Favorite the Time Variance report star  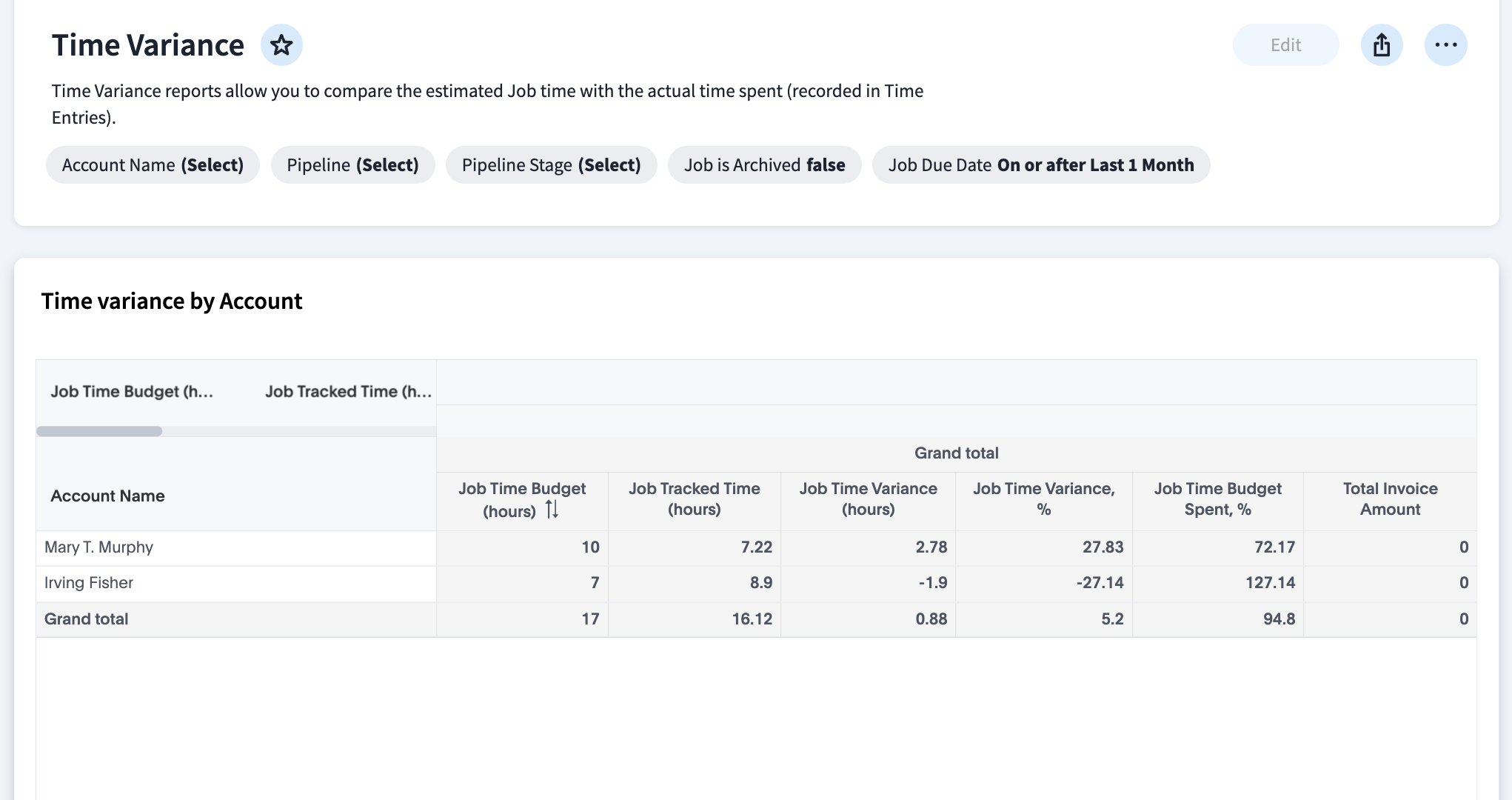[x=281, y=45]
